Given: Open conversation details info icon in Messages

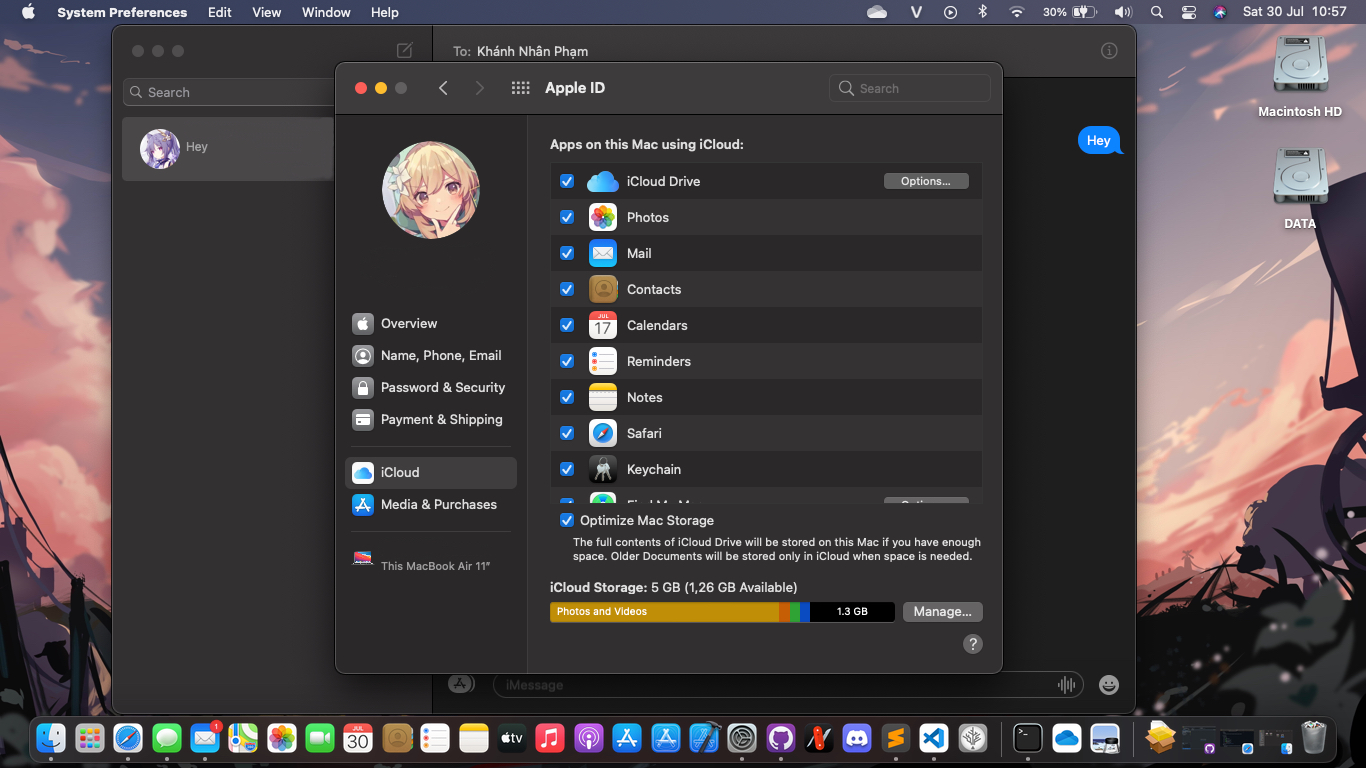Looking at the screenshot, I should click(1109, 51).
